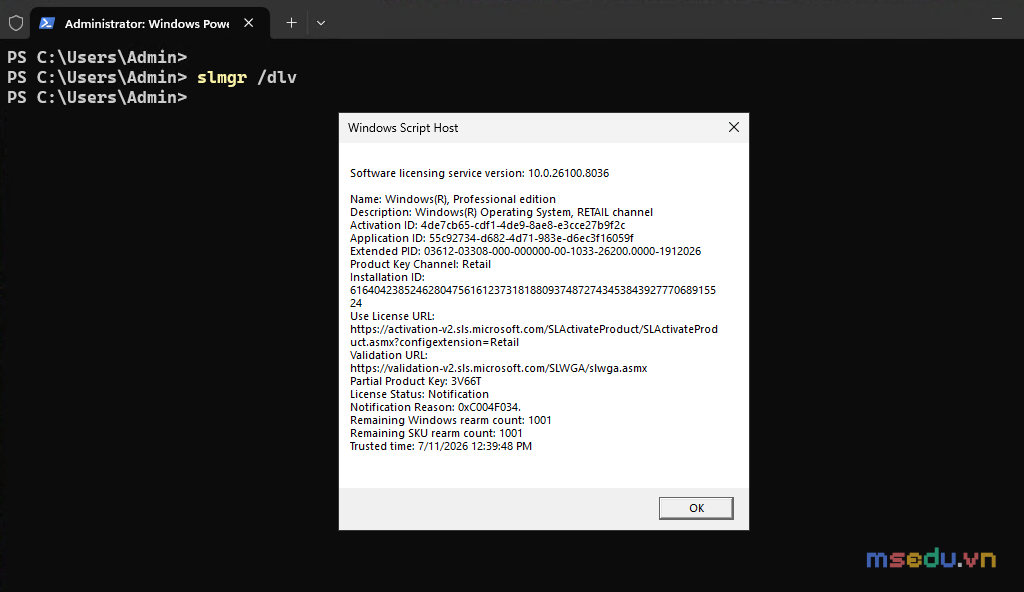Click the Application ID line
This screenshot has height=592, width=1024.
click(492, 238)
